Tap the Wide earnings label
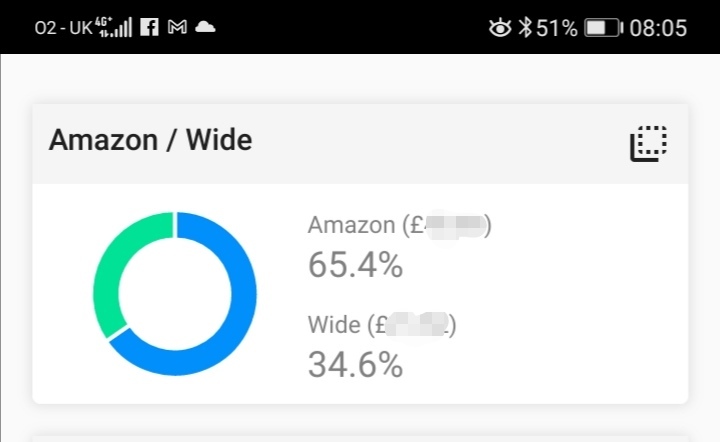Viewport: 720px width, 442px height. coord(382,325)
